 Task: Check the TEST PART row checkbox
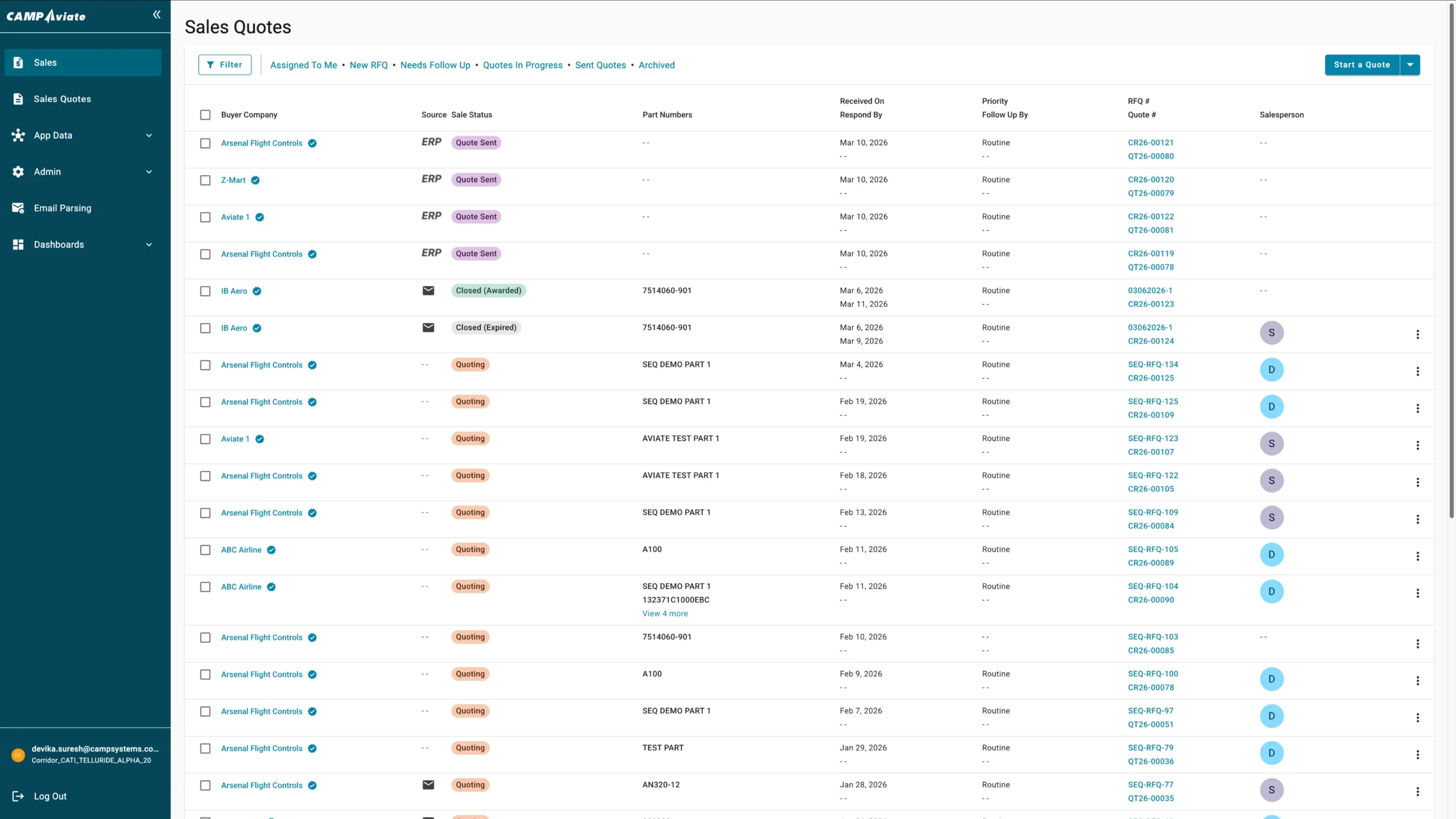[205, 748]
